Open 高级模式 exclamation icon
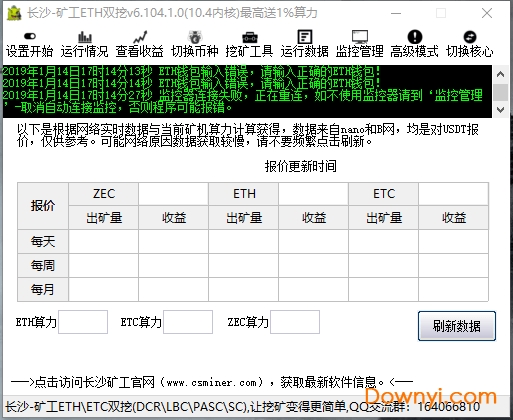 point(415,37)
